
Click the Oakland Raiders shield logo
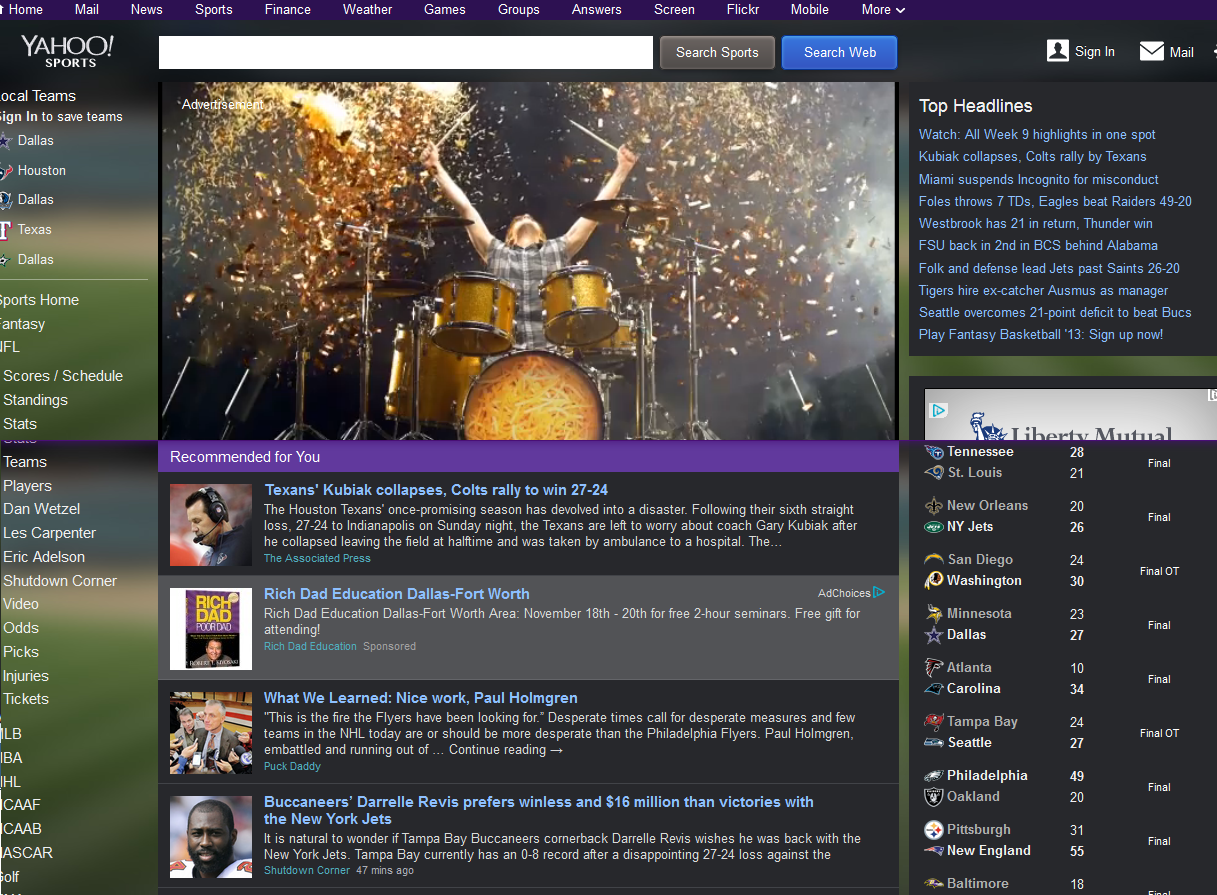[x=934, y=797]
